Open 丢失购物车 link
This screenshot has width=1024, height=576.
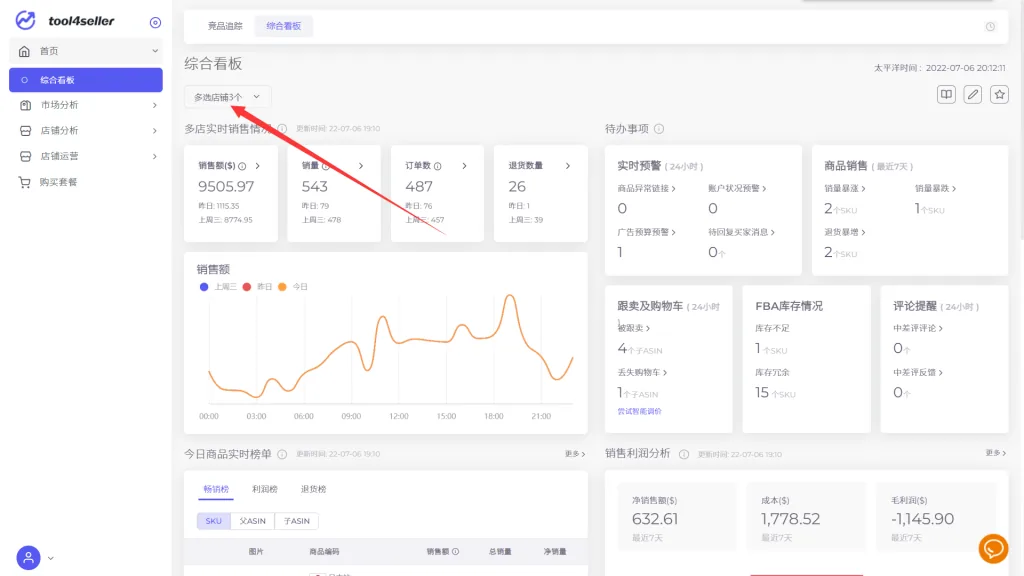642,372
